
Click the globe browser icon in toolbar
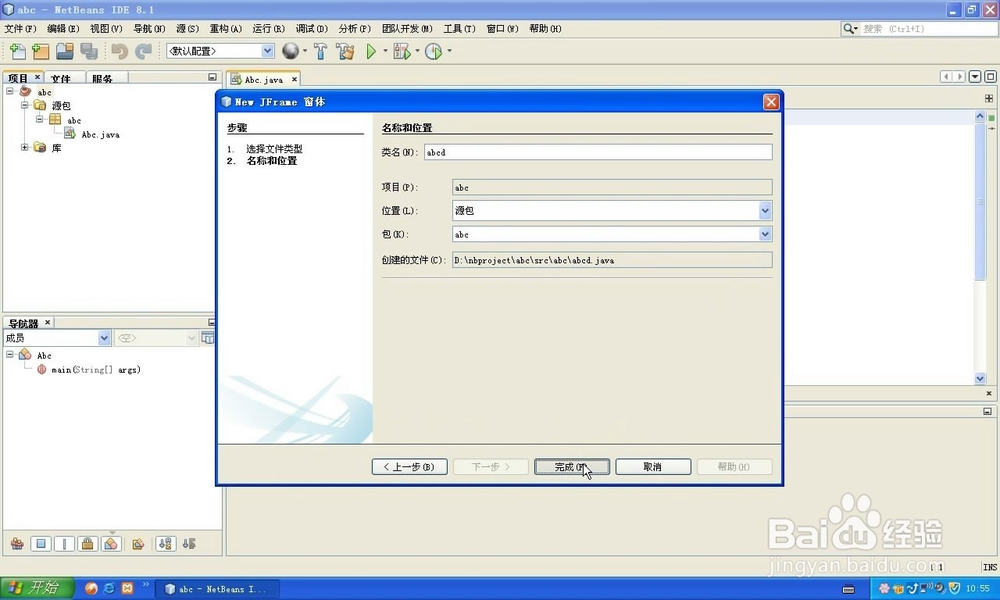point(291,51)
